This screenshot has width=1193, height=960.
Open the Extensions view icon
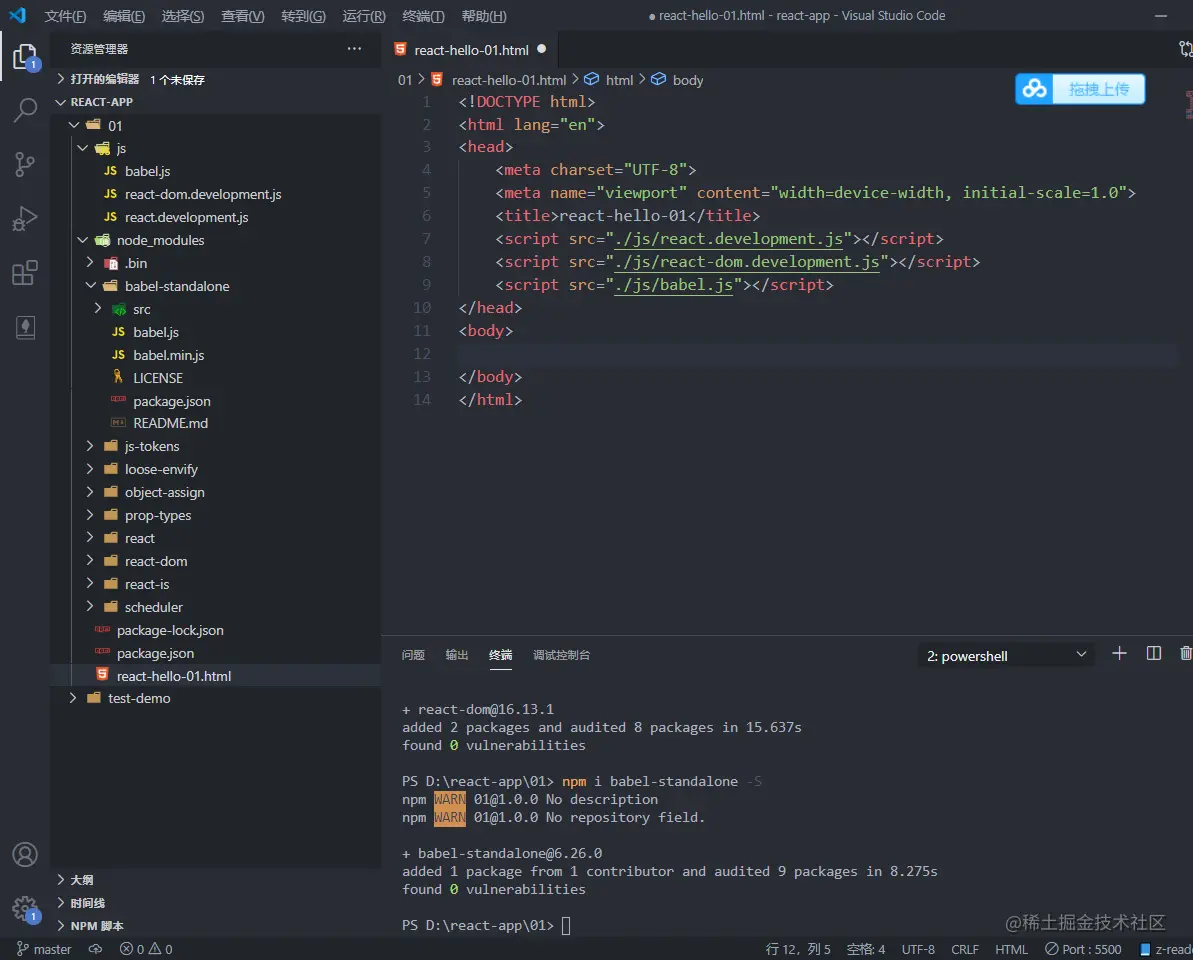25,273
